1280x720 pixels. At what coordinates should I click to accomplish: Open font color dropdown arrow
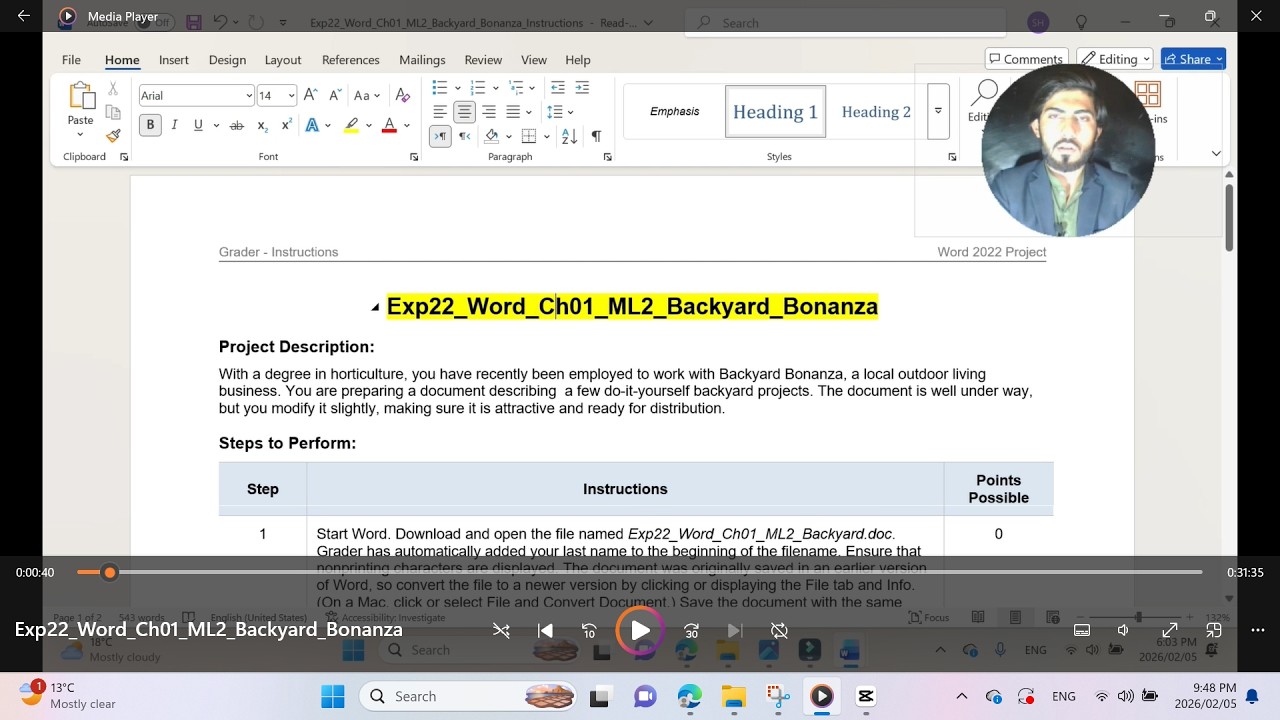click(406, 125)
